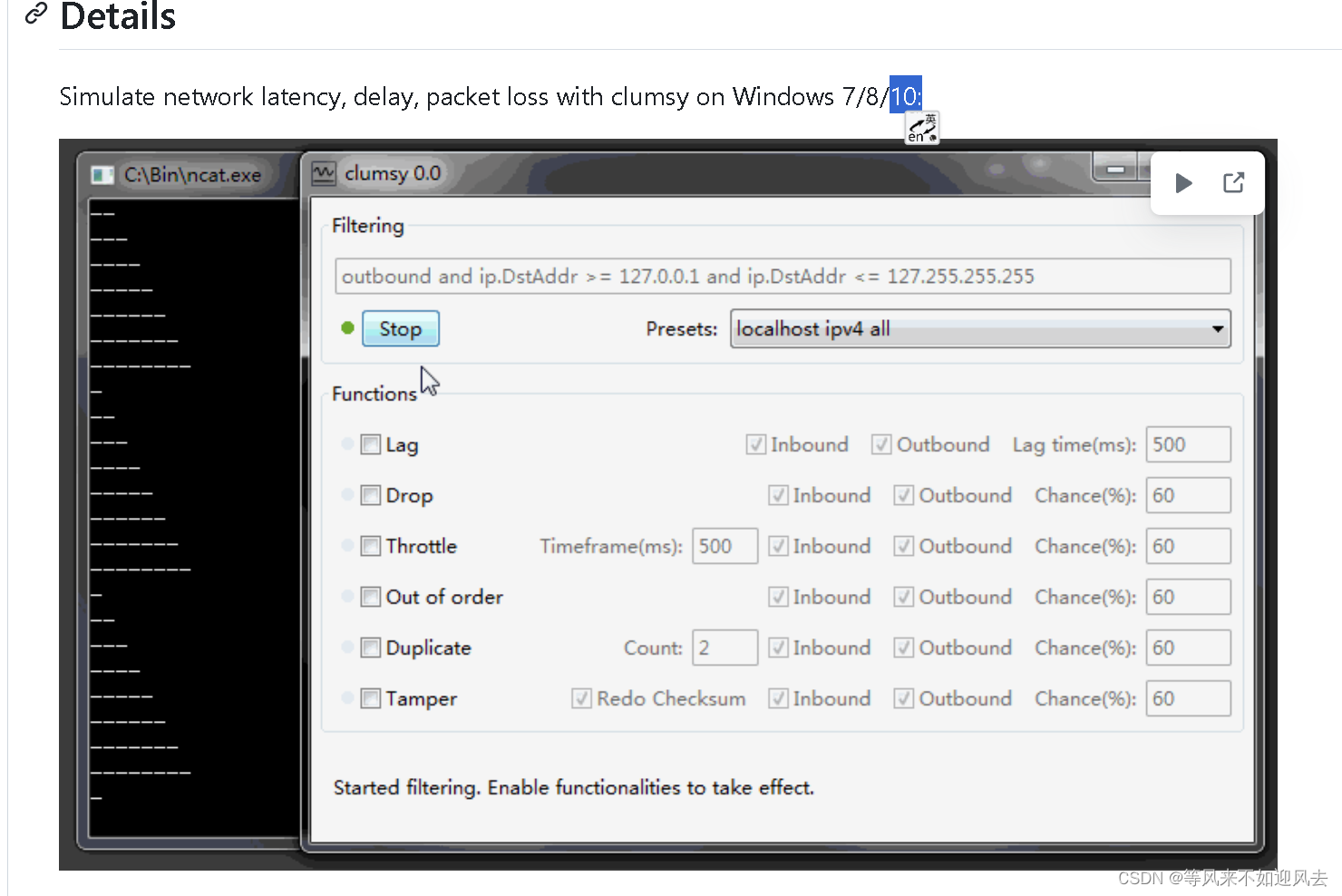Screen dimensions: 1342x896
Task: Toggle the Tamper row Inbound checkbox
Action: [778, 698]
